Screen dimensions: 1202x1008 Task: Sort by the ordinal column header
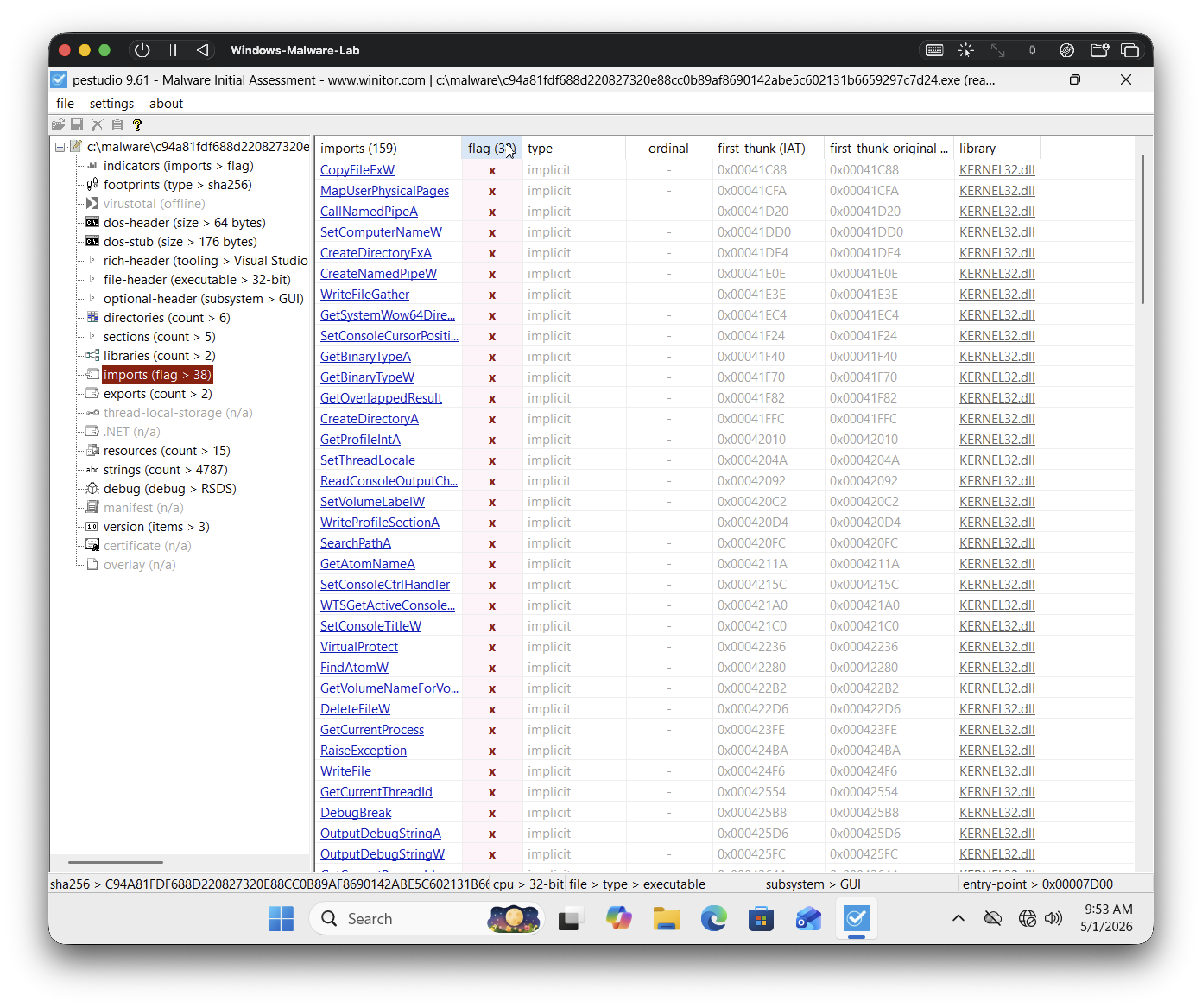point(668,148)
